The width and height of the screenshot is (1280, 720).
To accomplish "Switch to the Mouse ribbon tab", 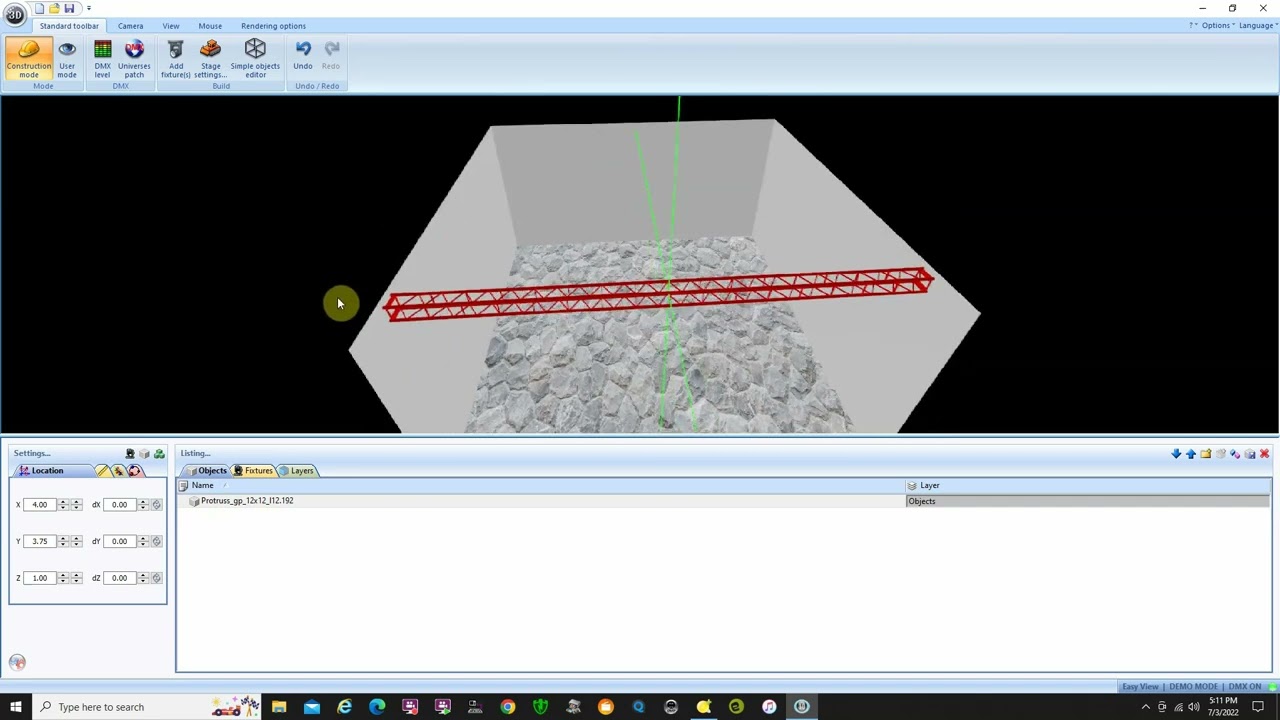I will (210, 26).
